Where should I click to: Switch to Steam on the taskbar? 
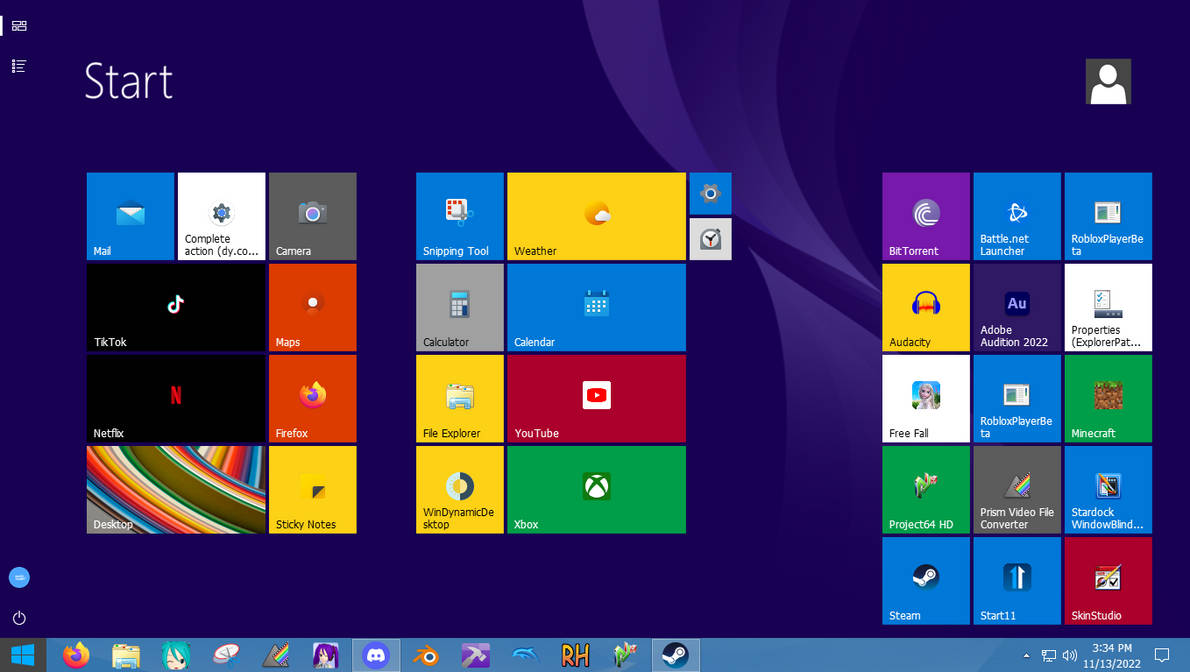(x=675, y=655)
